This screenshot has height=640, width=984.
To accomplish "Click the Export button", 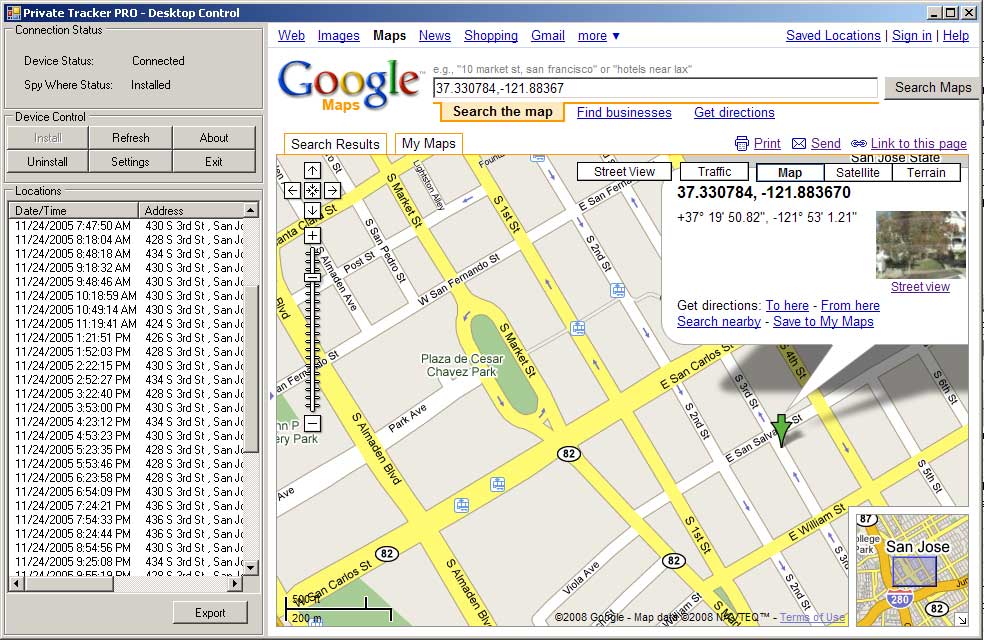I will pyautogui.click(x=210, y=612).
